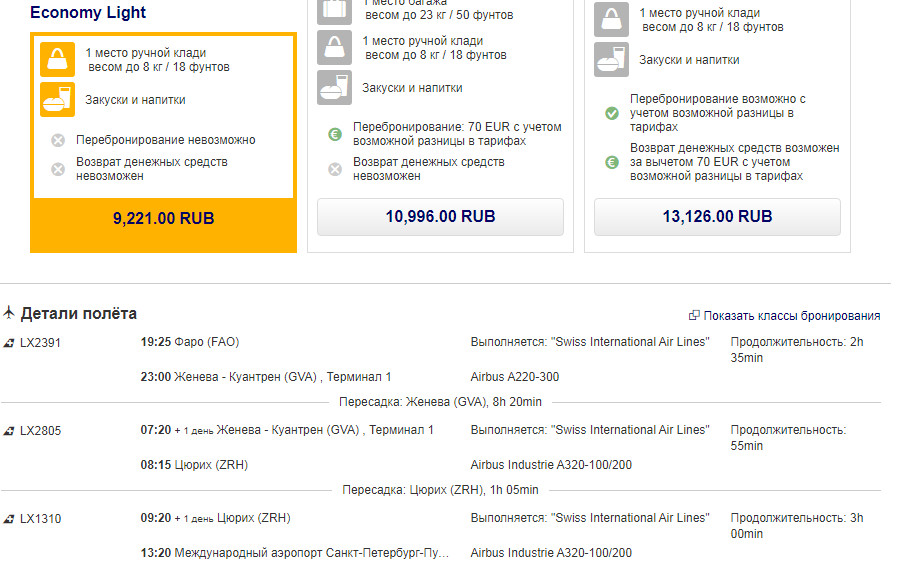Viewport: 897px width, 564px height.
Task: Click the Swiss tail logo icon beside LX2805
Action: (9, 431)
